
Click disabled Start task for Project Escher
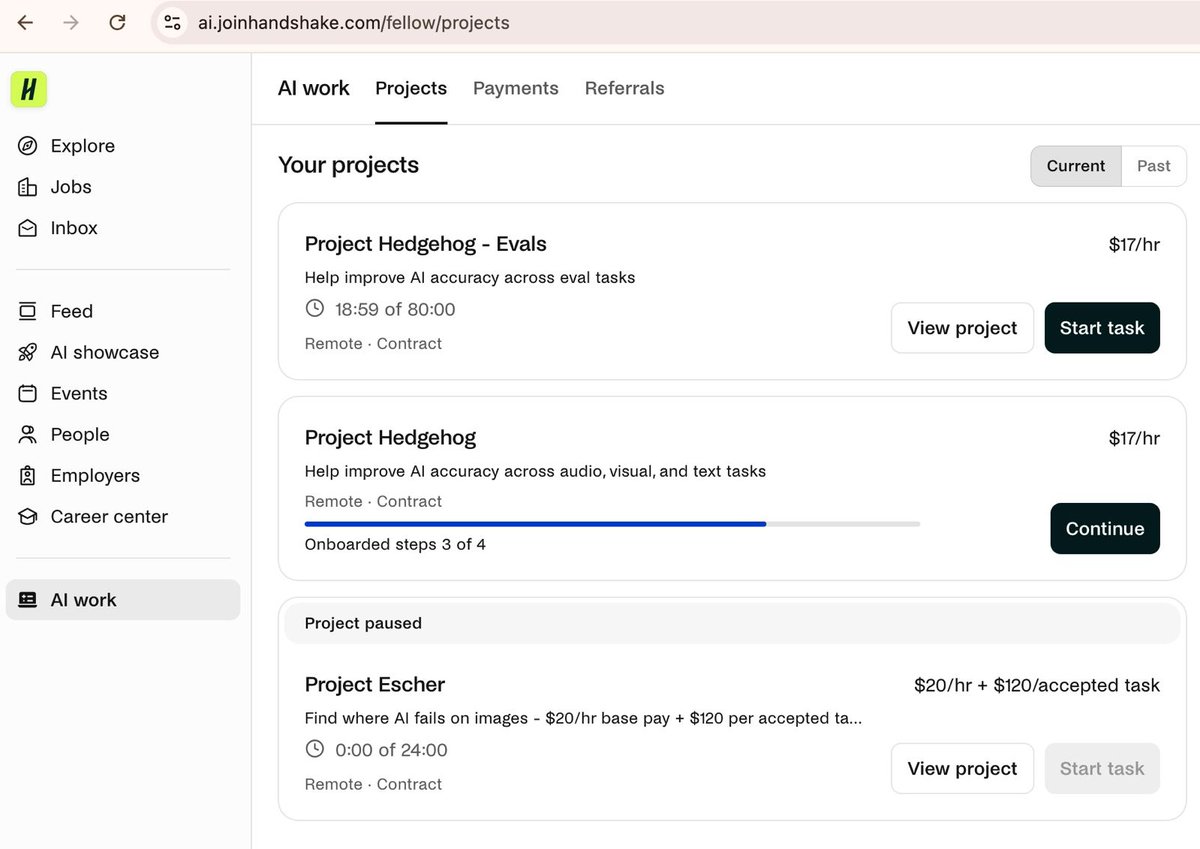click(1102, 769)
